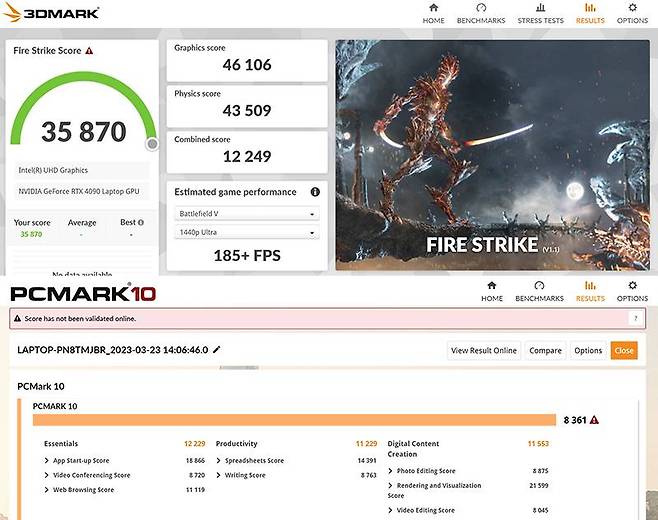Screen dimensions: 658x520
Task: Click result name LAPTOP-PN8TMJBR text
Action: pos(112,350)
